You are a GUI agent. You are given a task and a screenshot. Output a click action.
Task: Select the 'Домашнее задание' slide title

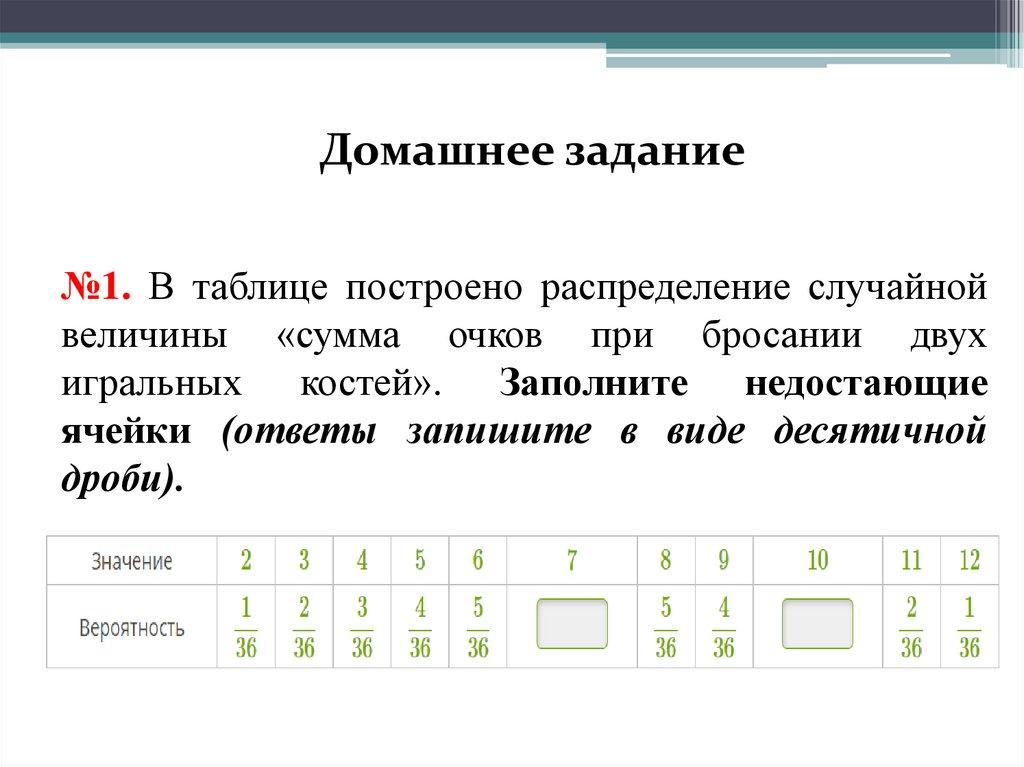[x=532, y=152]
